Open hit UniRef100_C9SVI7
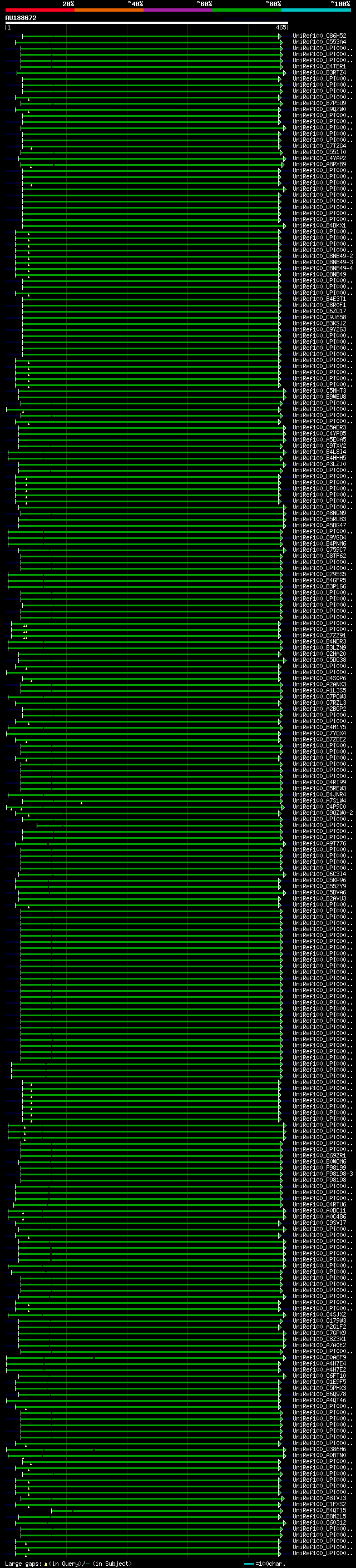 319,1223
